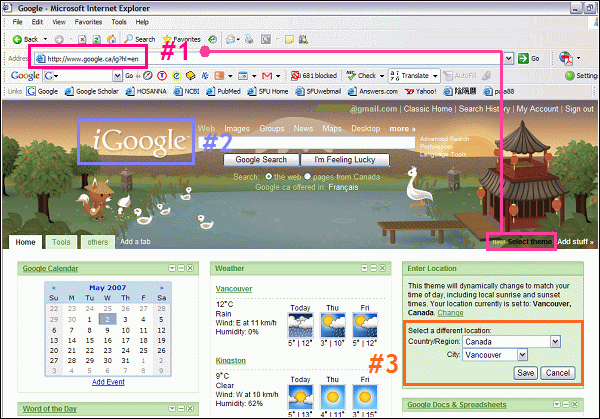Click the address bar URL field

[x=269, y=59]
